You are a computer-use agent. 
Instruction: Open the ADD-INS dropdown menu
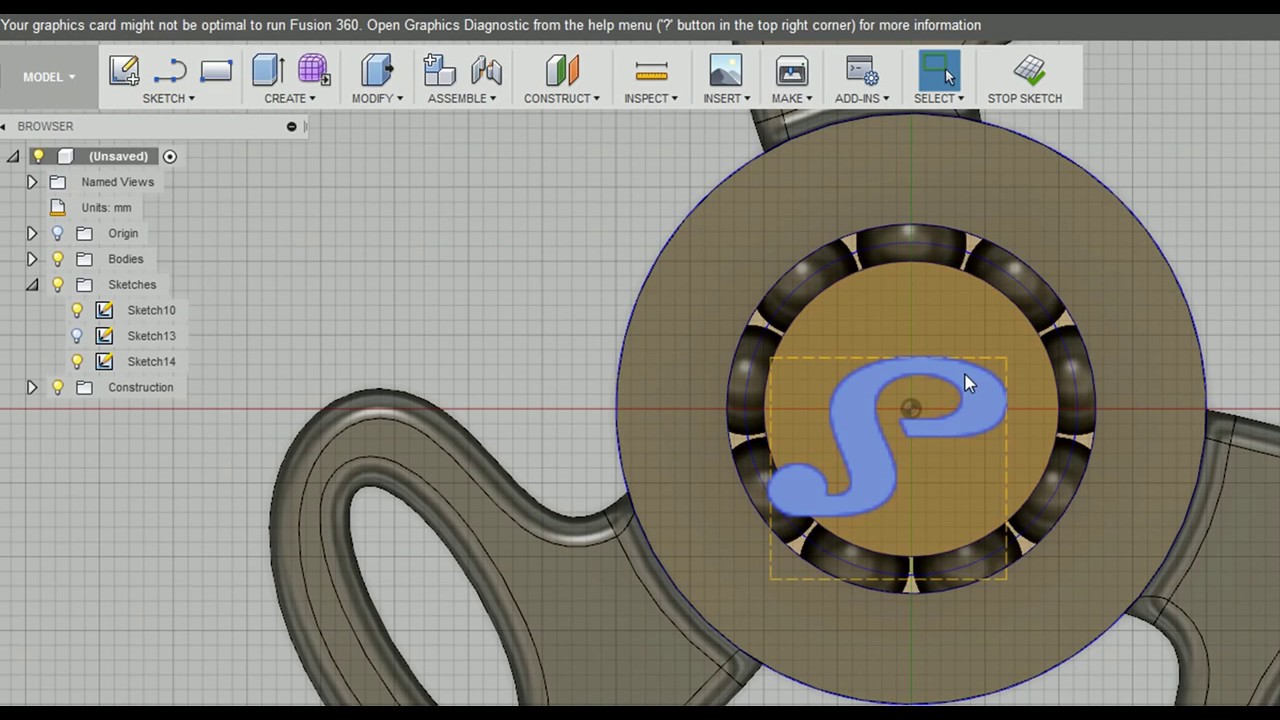pyautogui.click(x=862, y=98)
